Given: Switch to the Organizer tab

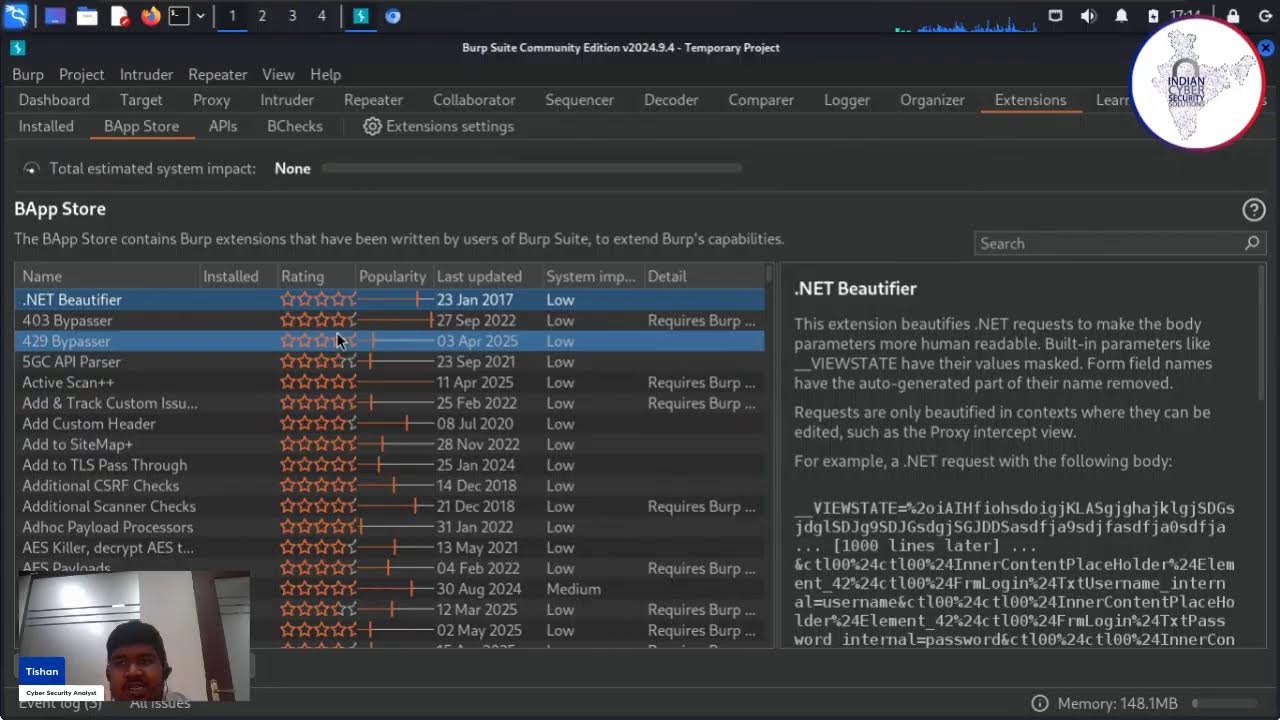Looking at the screenshot, I should pyautogui.click(x=932, y=100).
